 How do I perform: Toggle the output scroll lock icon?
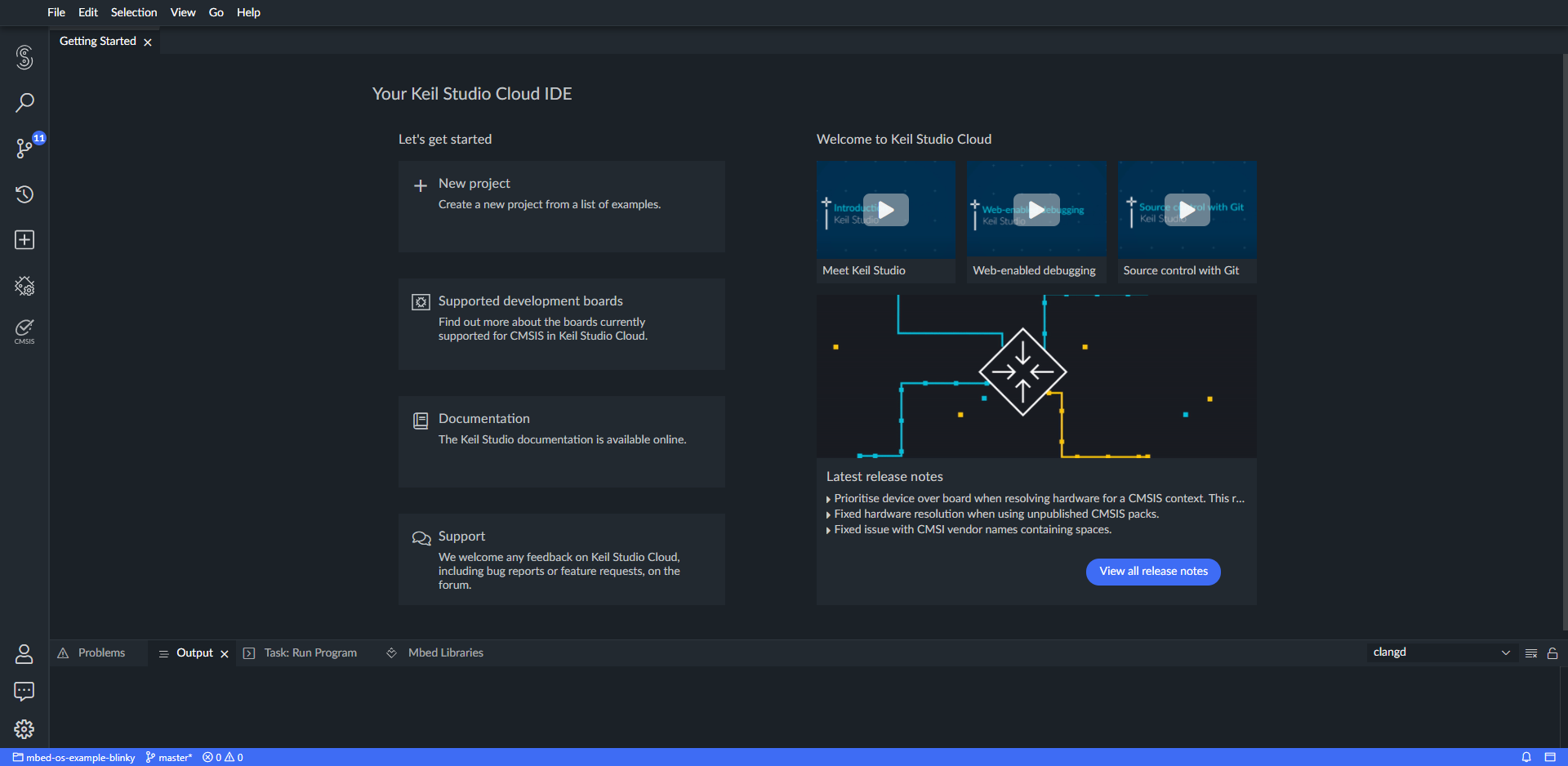click(x=1552, y=653)
